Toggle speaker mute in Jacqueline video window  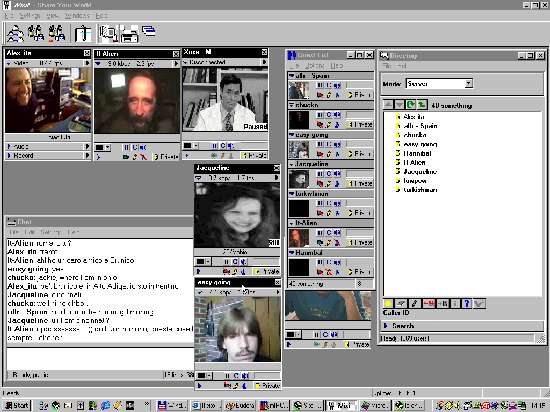pyautogui.click(x=244, y=262)
